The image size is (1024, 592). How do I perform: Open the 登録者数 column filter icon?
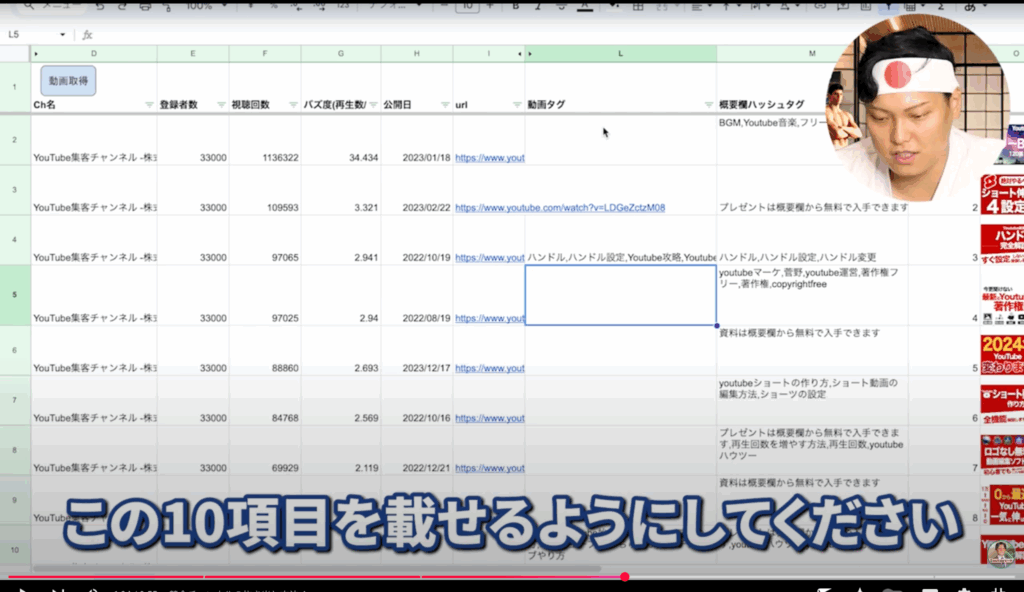point(221,105)
